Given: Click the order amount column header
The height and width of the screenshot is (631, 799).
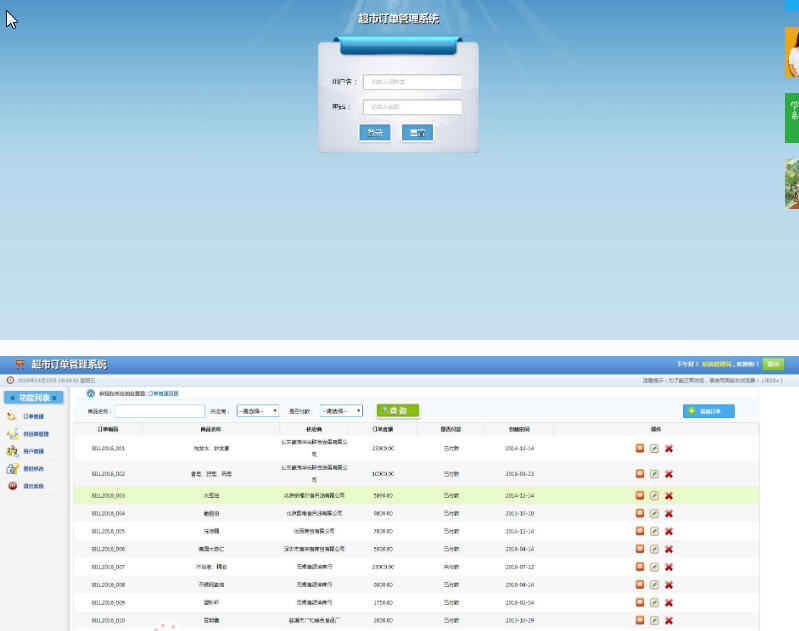Looking at the screenshot, I should 383,429.
